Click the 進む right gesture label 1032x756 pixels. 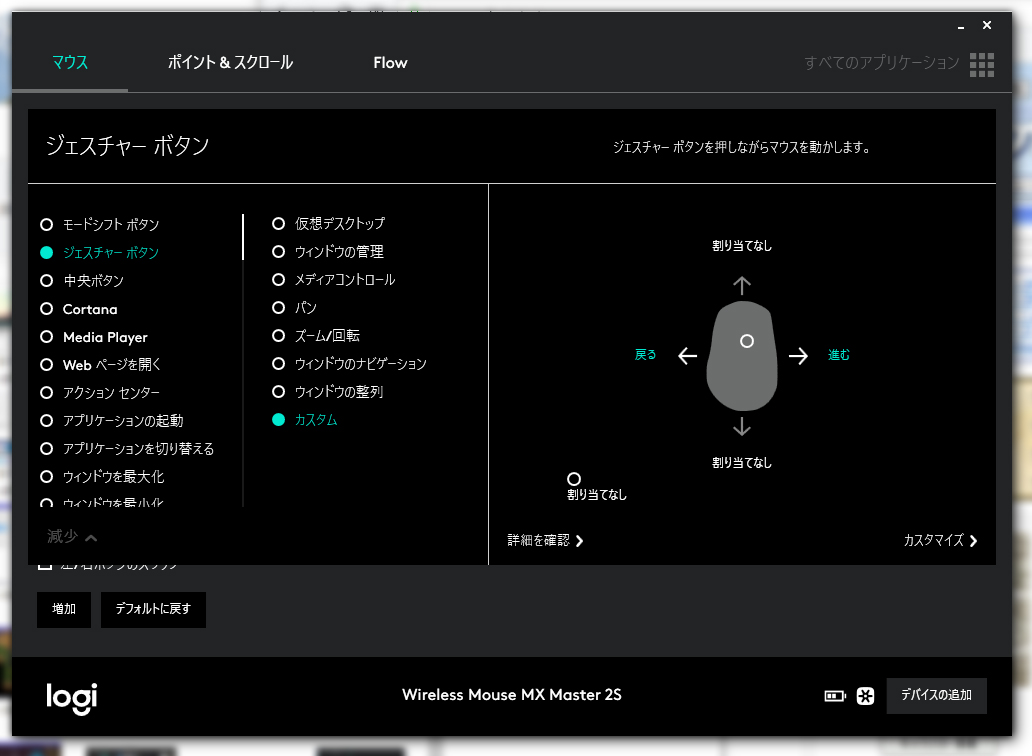click(x=839, y=355)
